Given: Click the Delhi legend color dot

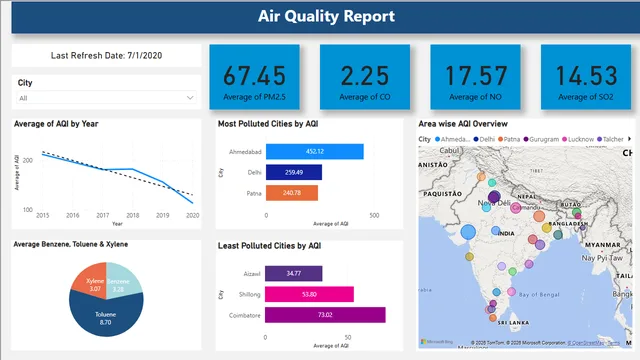Looking at the screenshot, I should (476, 139).
